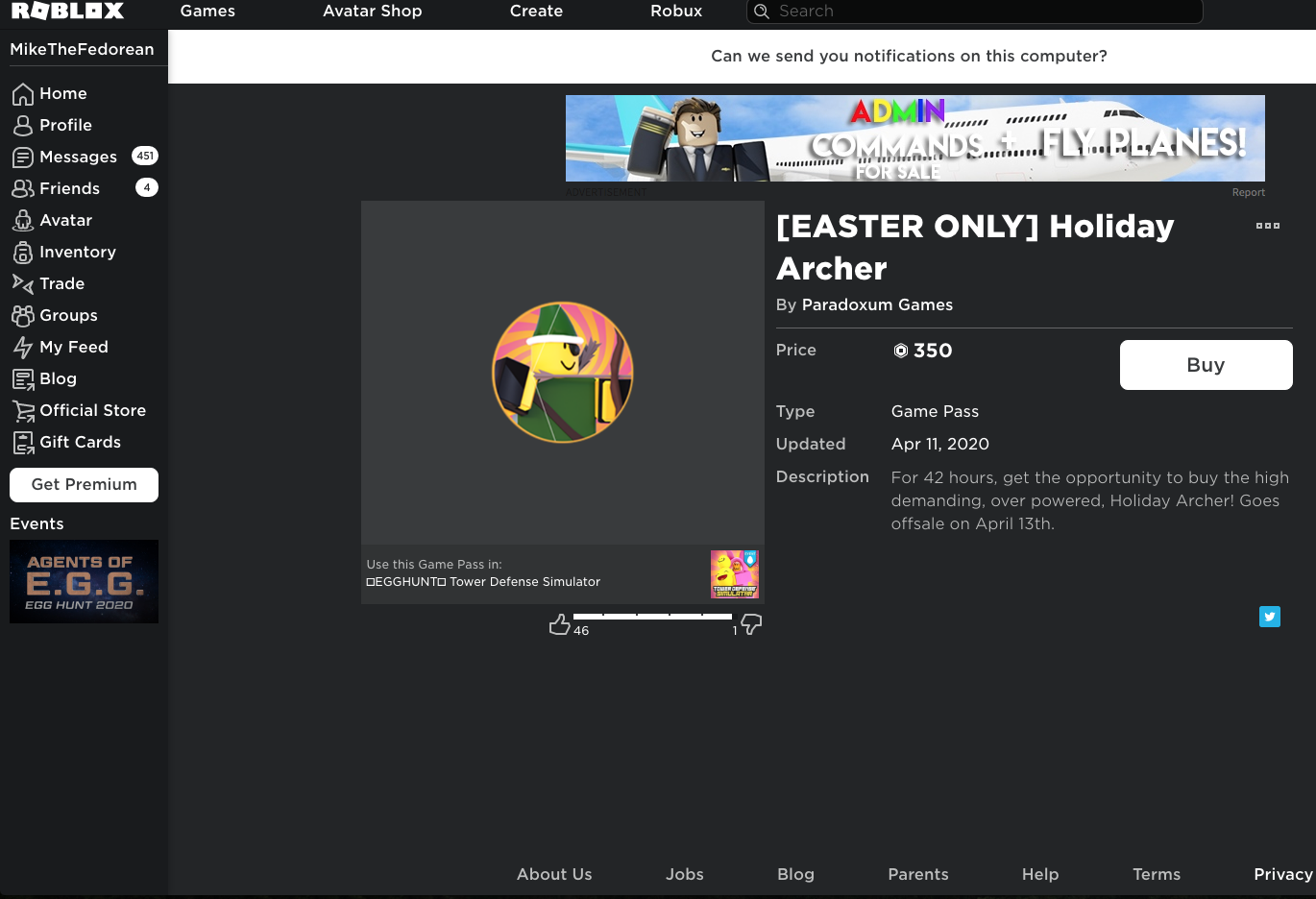Open the Create tab
Image resolution: width=1316 pixels, height=899 pixels.
(536, 11)
